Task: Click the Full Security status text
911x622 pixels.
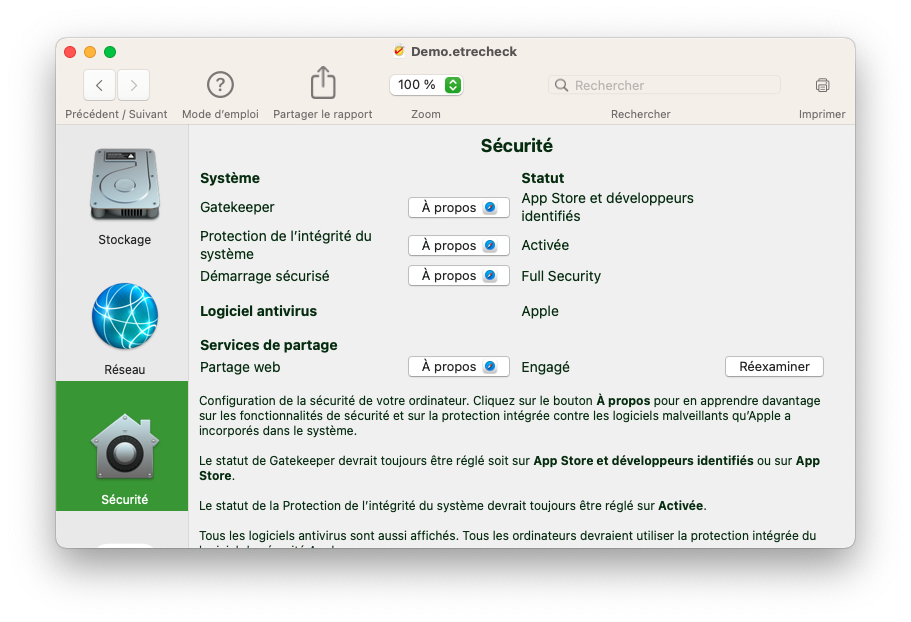Action: (x=561, y=276)
